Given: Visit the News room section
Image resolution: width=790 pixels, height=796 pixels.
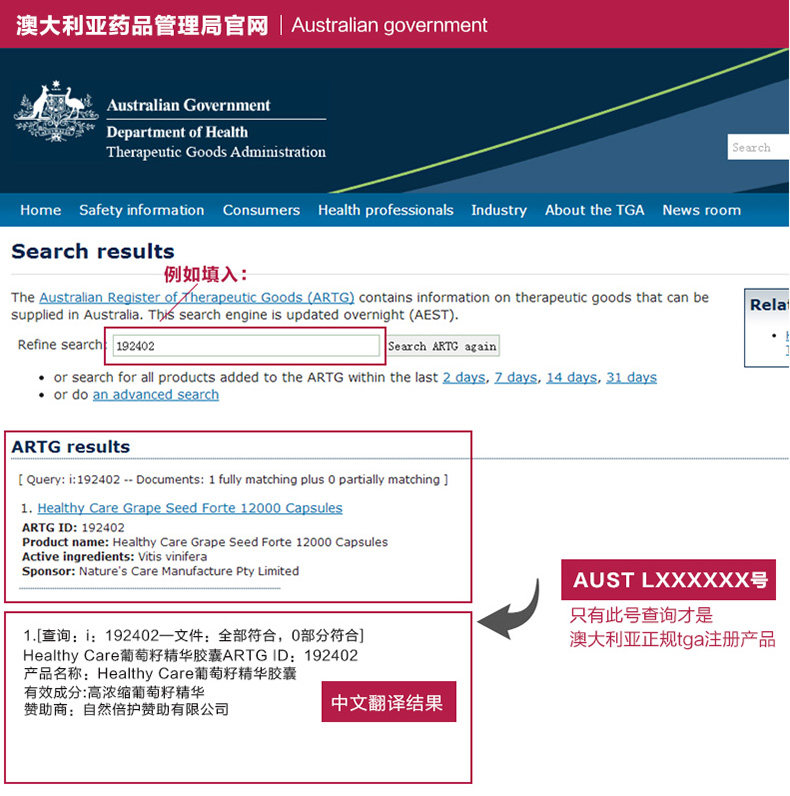Looking at the screenshot, I should coord(701,210).
